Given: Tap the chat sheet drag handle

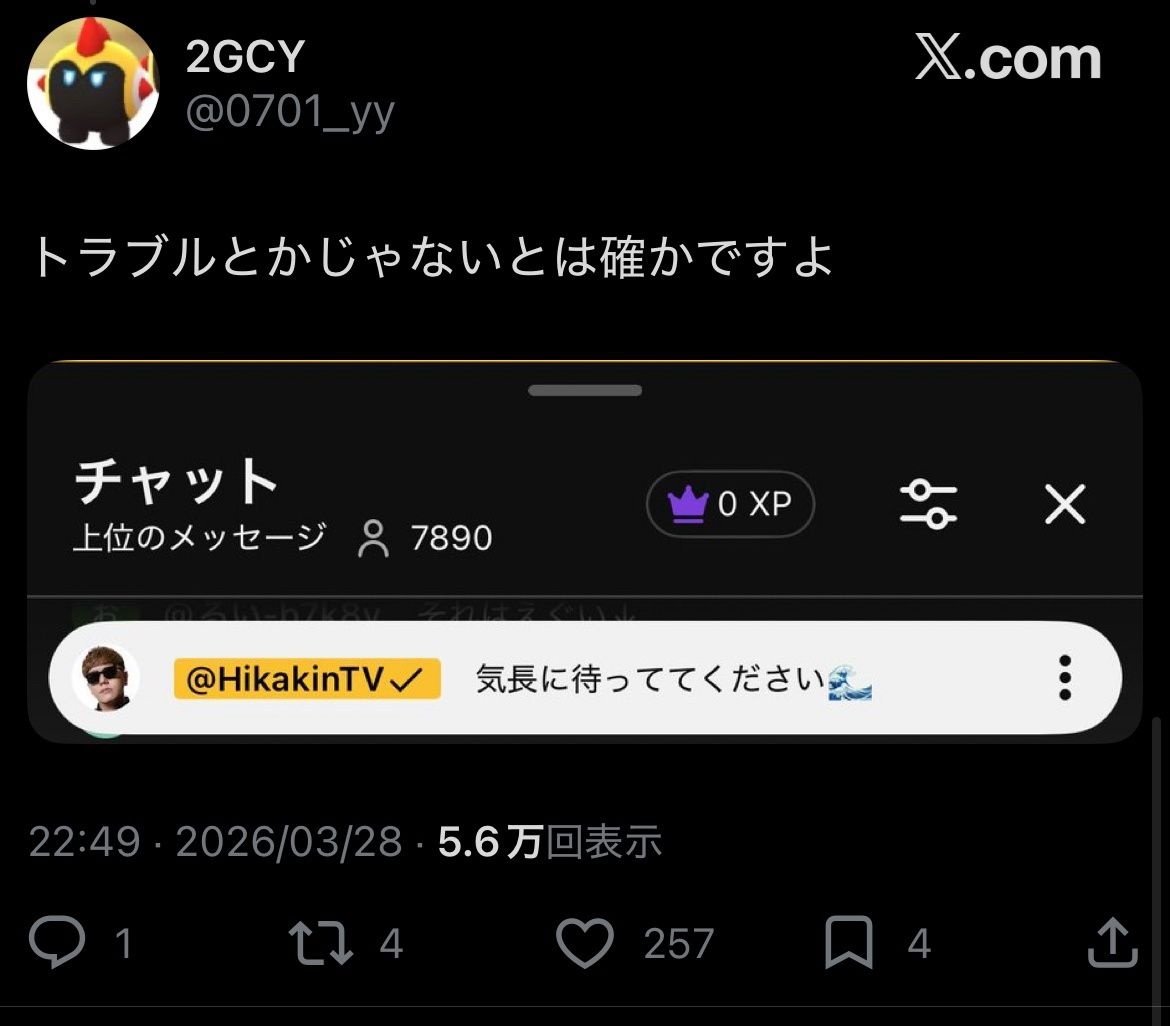Looking at the screenshot, I should [x=585, y=390].
